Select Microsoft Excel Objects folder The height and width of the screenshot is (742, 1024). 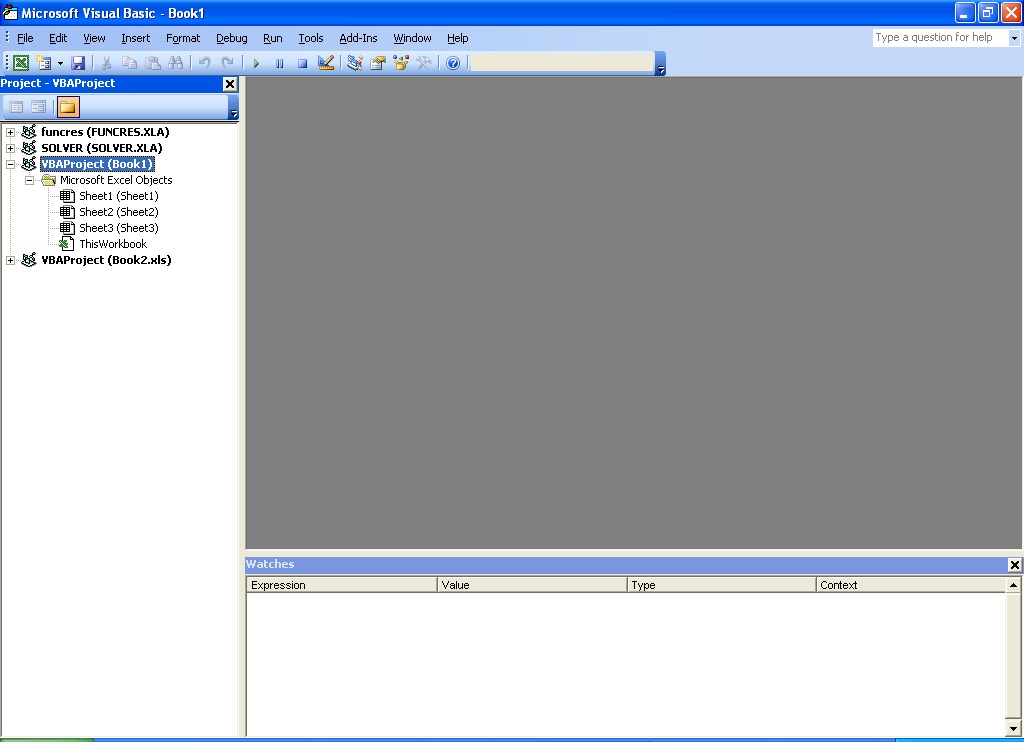(x=116, y=180)
